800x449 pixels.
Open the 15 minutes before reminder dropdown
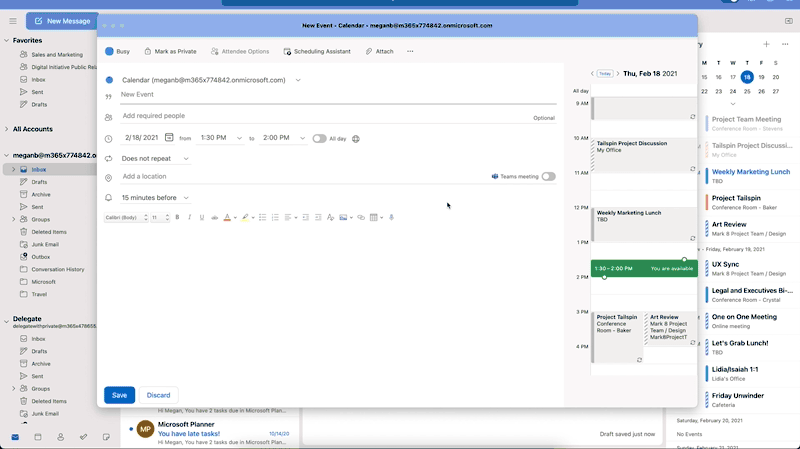[155, 197]
